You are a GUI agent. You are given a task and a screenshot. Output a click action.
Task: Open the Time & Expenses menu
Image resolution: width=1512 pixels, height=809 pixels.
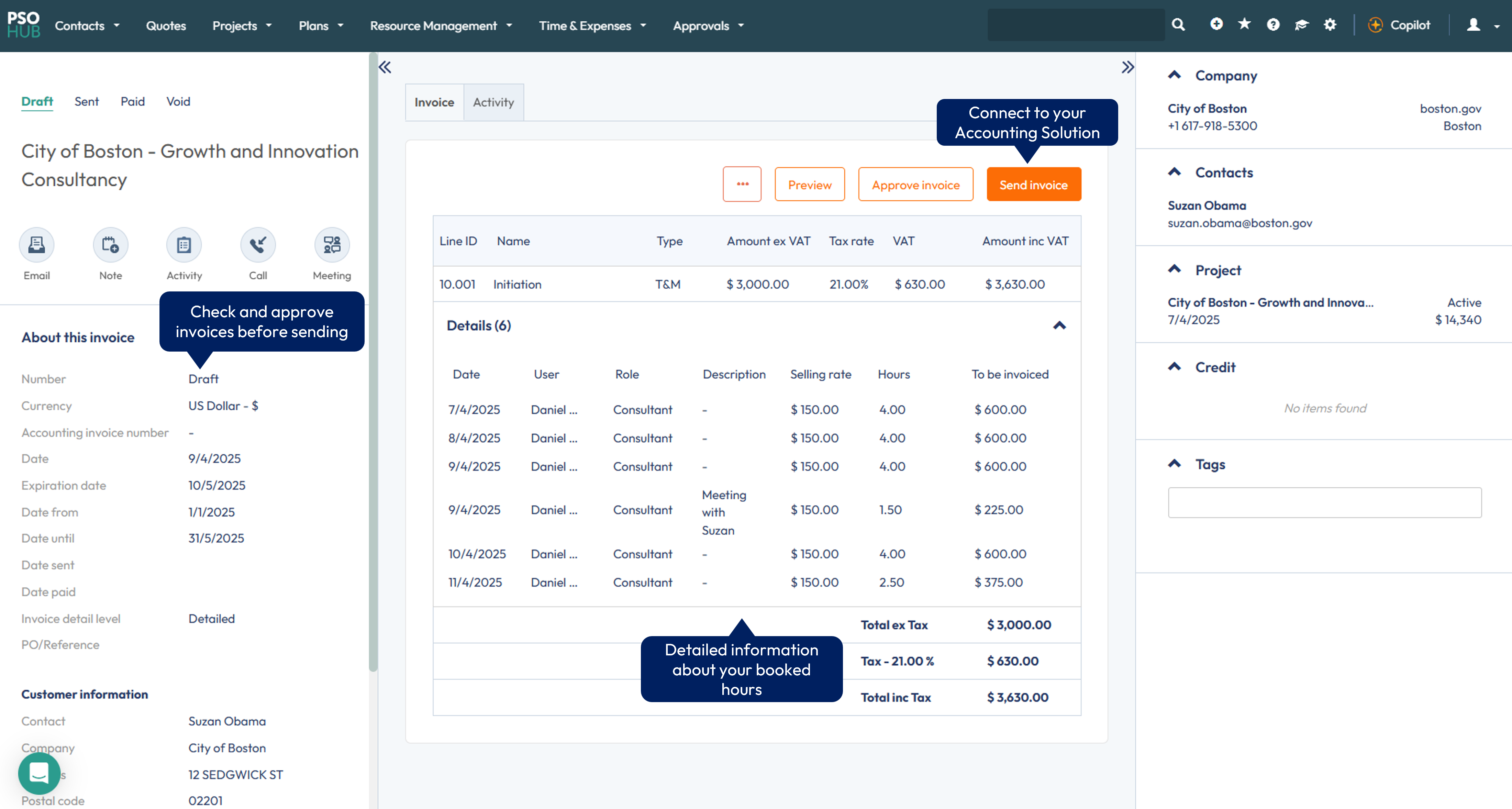[x=592, y=26]
